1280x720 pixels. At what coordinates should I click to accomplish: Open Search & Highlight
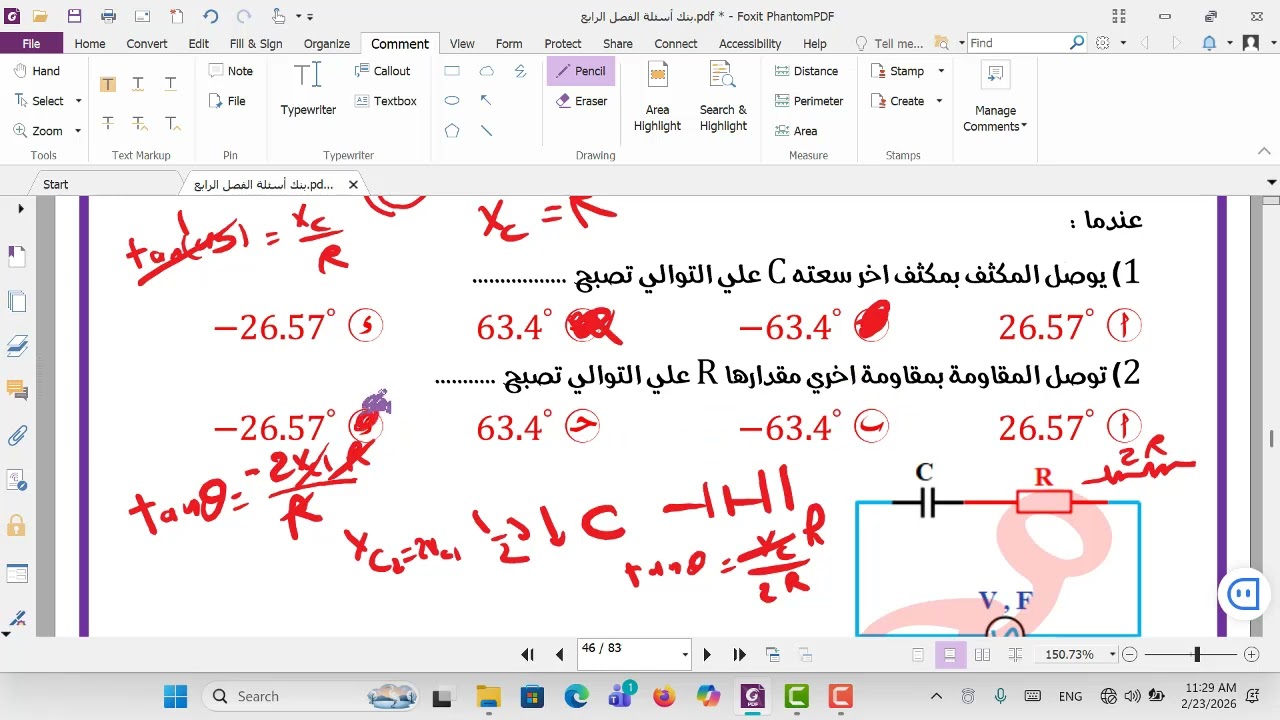[x=723, y=97]
